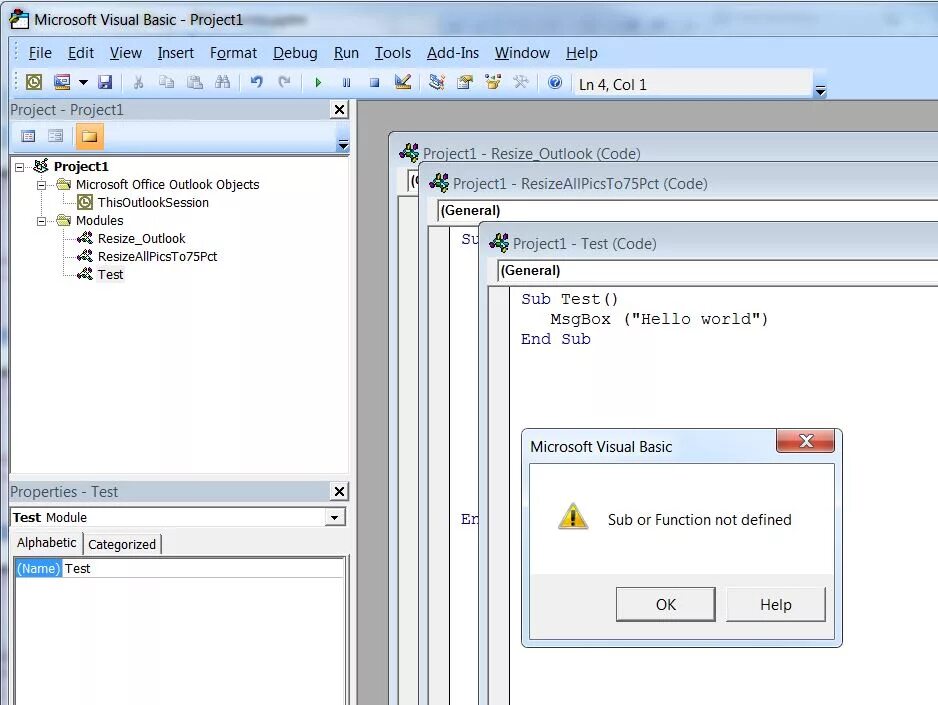Screen dimensions: 938x705
Task: Click the Cut scissors icon
Action: tap(138, 82)
